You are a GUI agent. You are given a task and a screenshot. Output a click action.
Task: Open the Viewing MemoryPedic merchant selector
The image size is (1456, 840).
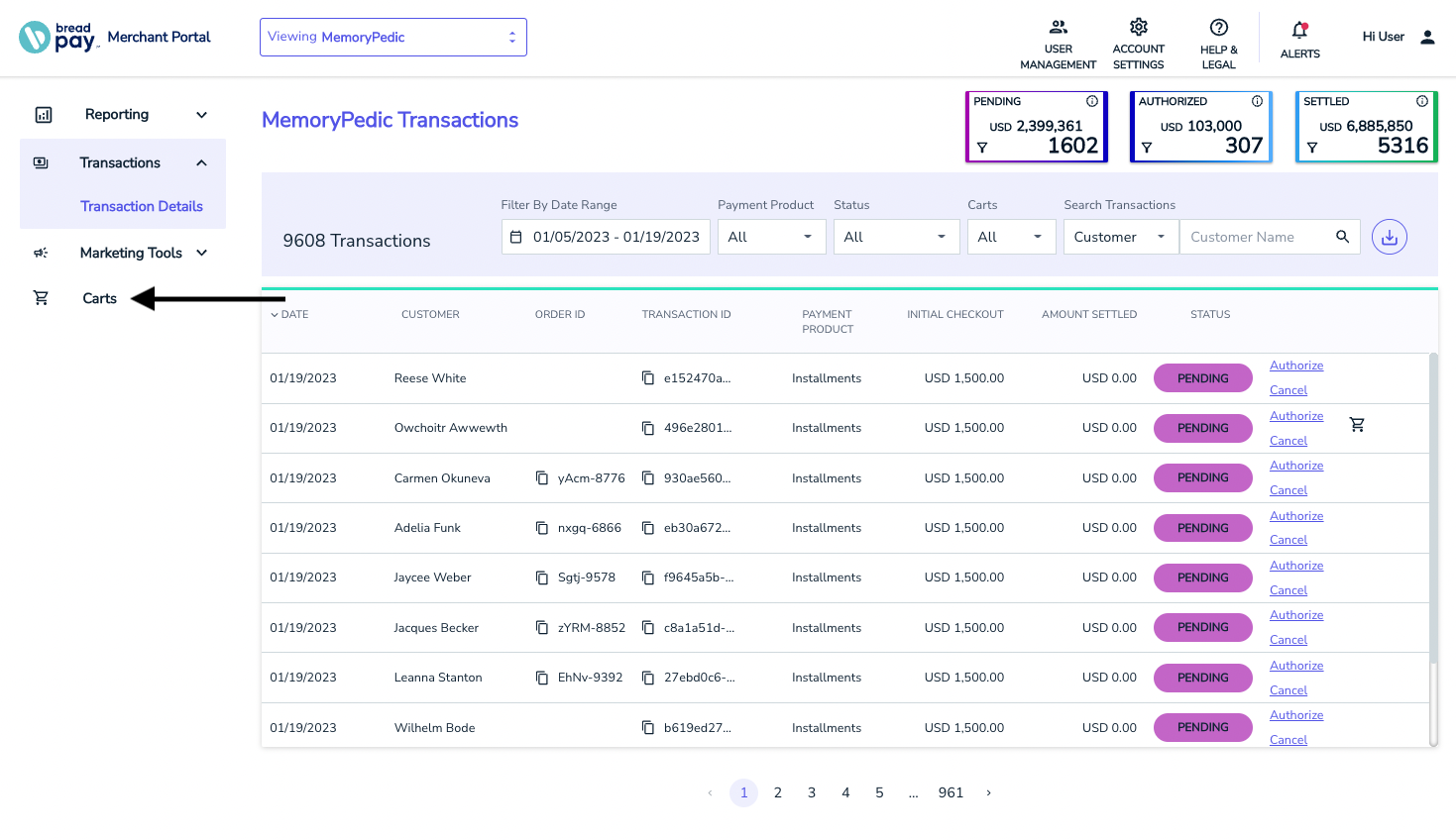392,37
